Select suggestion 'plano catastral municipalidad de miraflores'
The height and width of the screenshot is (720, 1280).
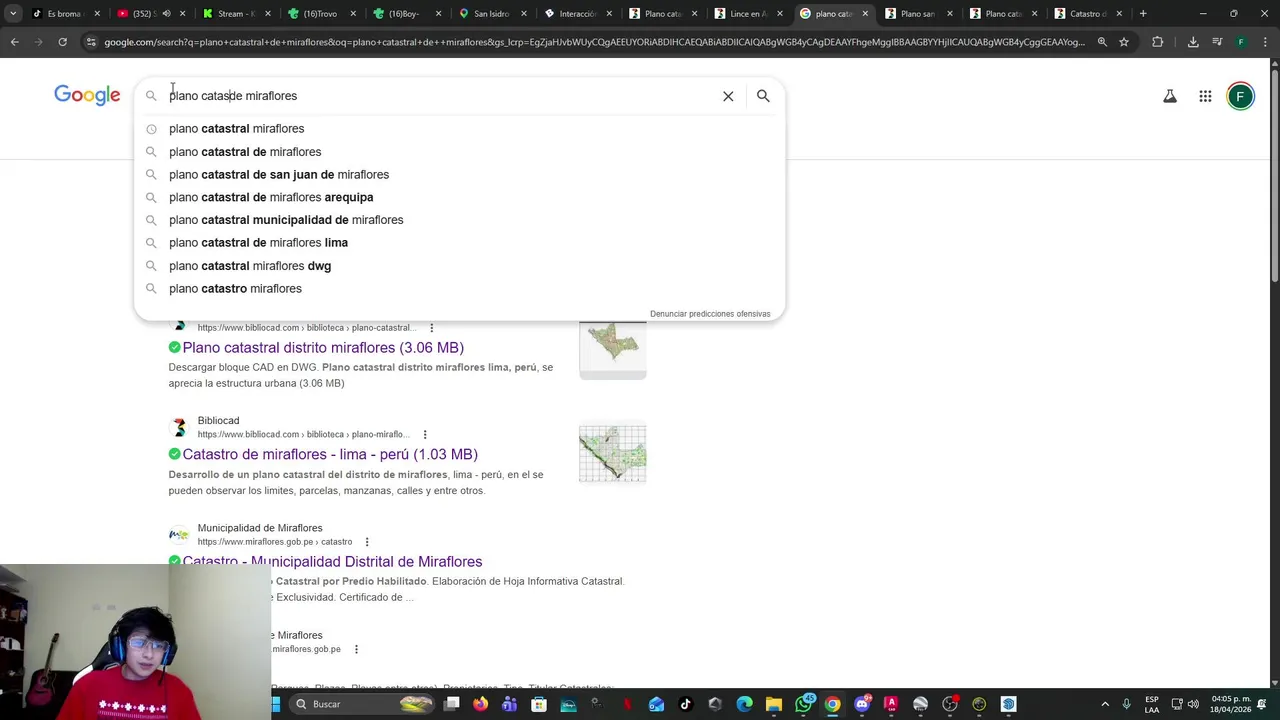[459, 220]
